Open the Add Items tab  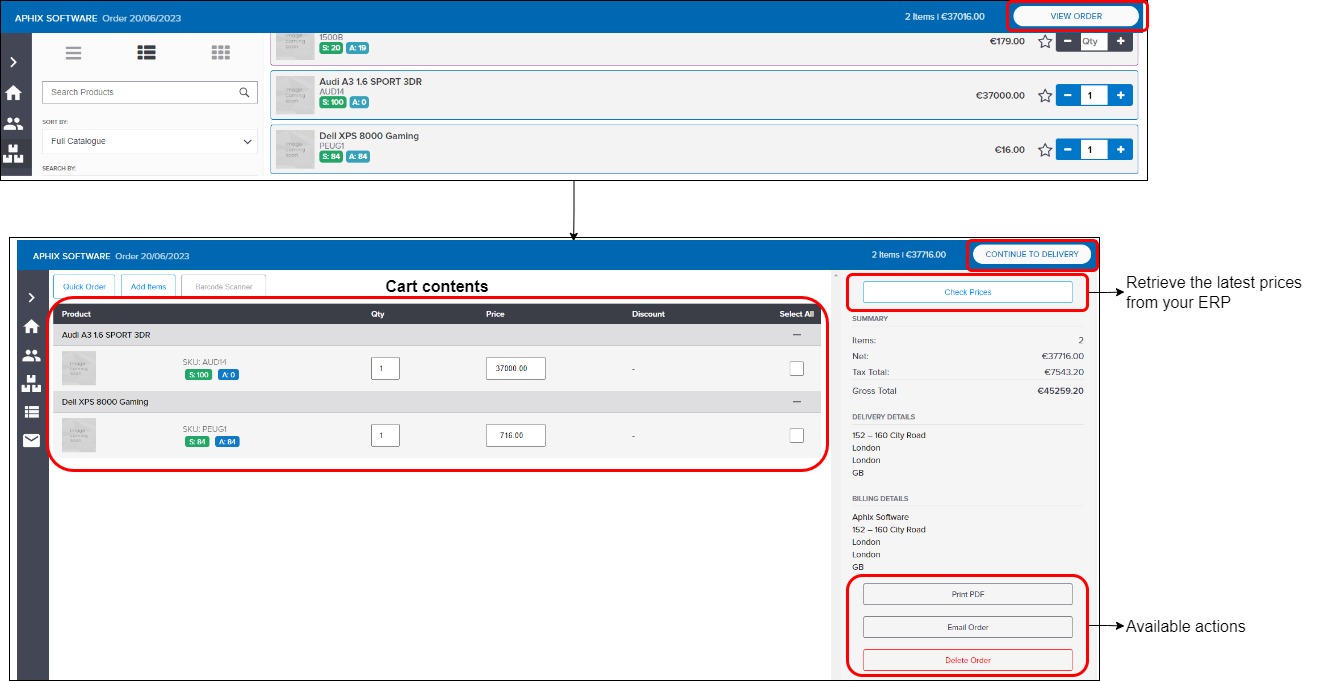[149, 287]
